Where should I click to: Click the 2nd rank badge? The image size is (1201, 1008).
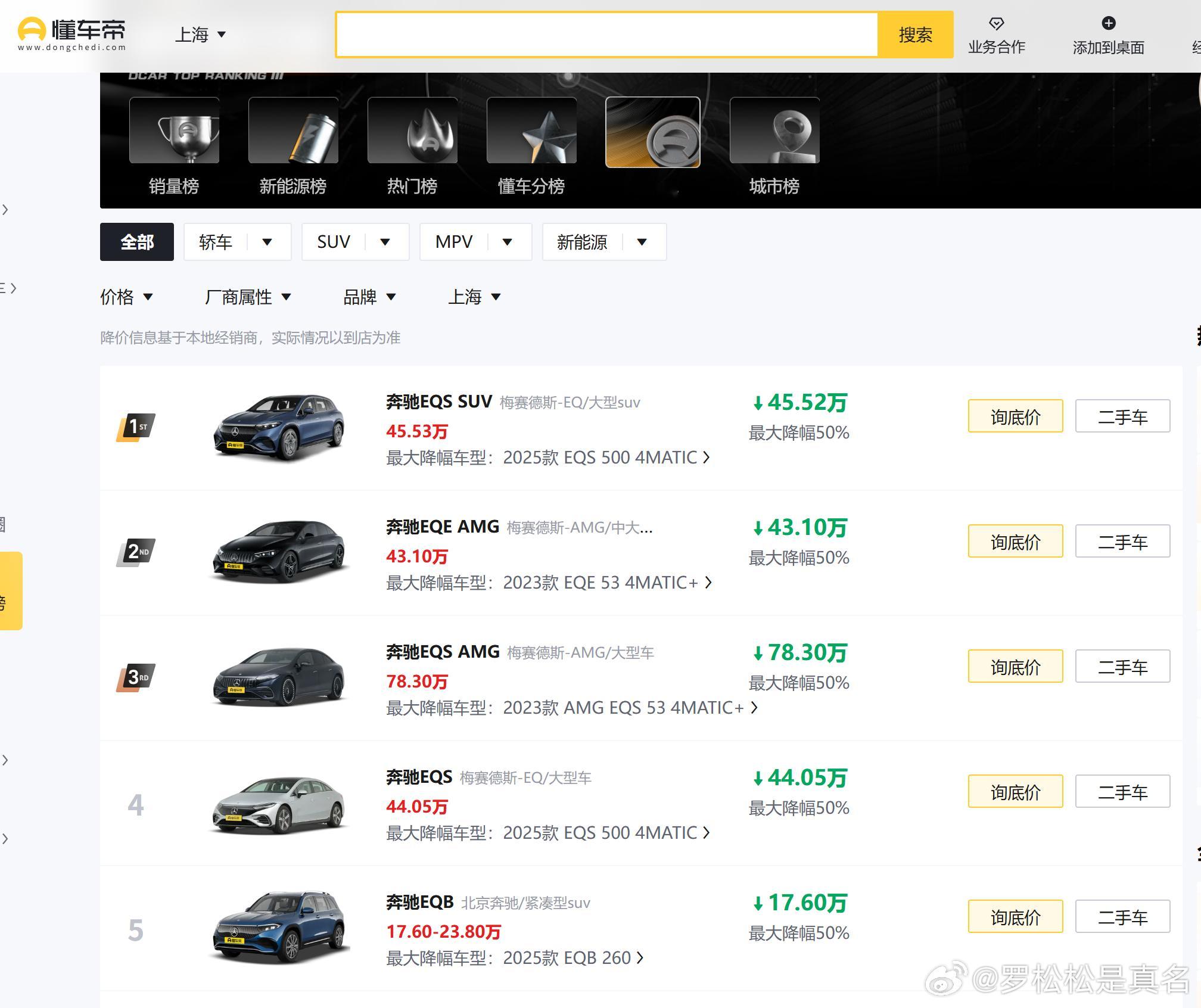tap(136, 552)
